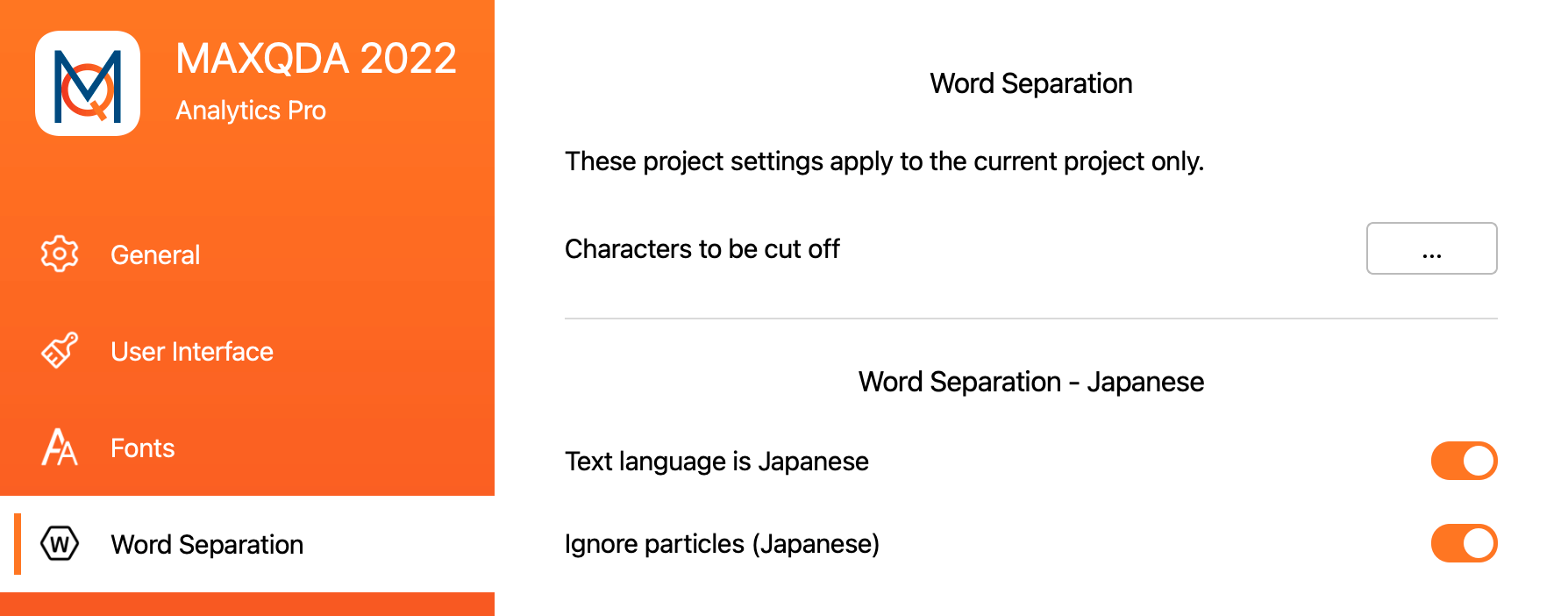Image resolution: width=1568 pixels, height=616 pixels.
Task: Click the Word Separation hexagon W icon
Action: point(60,544)
